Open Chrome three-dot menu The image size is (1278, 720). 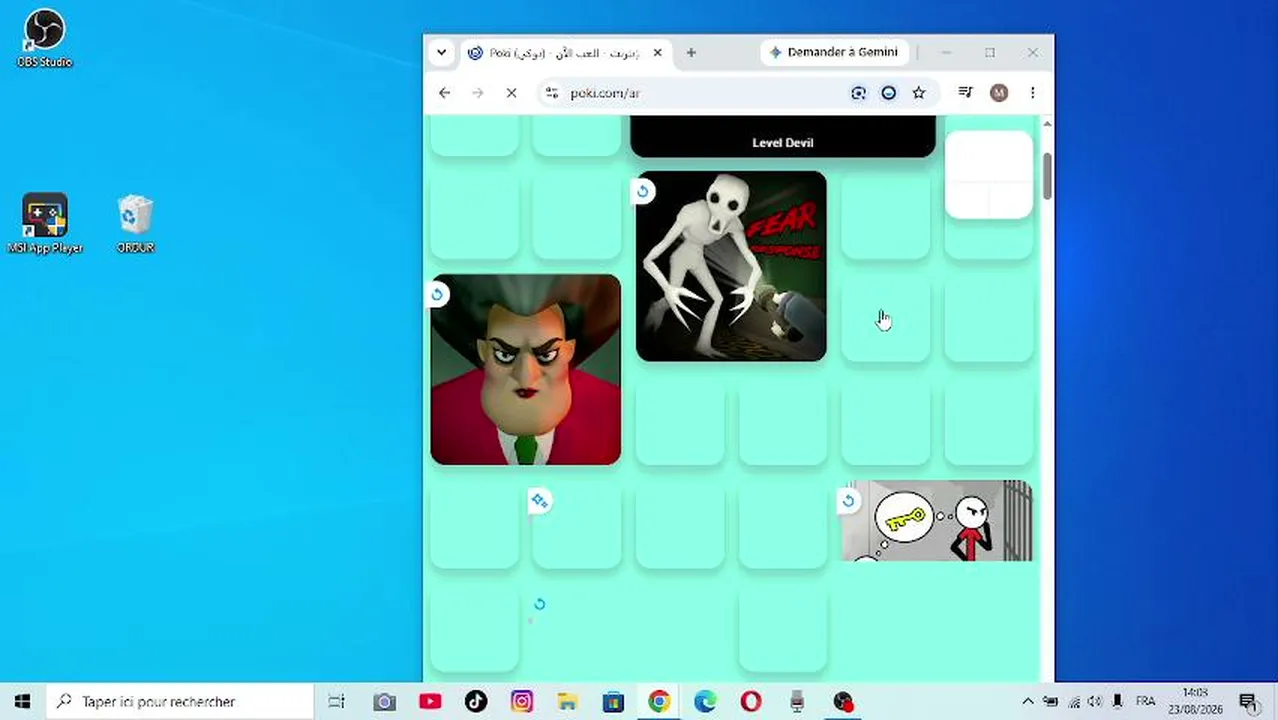1032,93
